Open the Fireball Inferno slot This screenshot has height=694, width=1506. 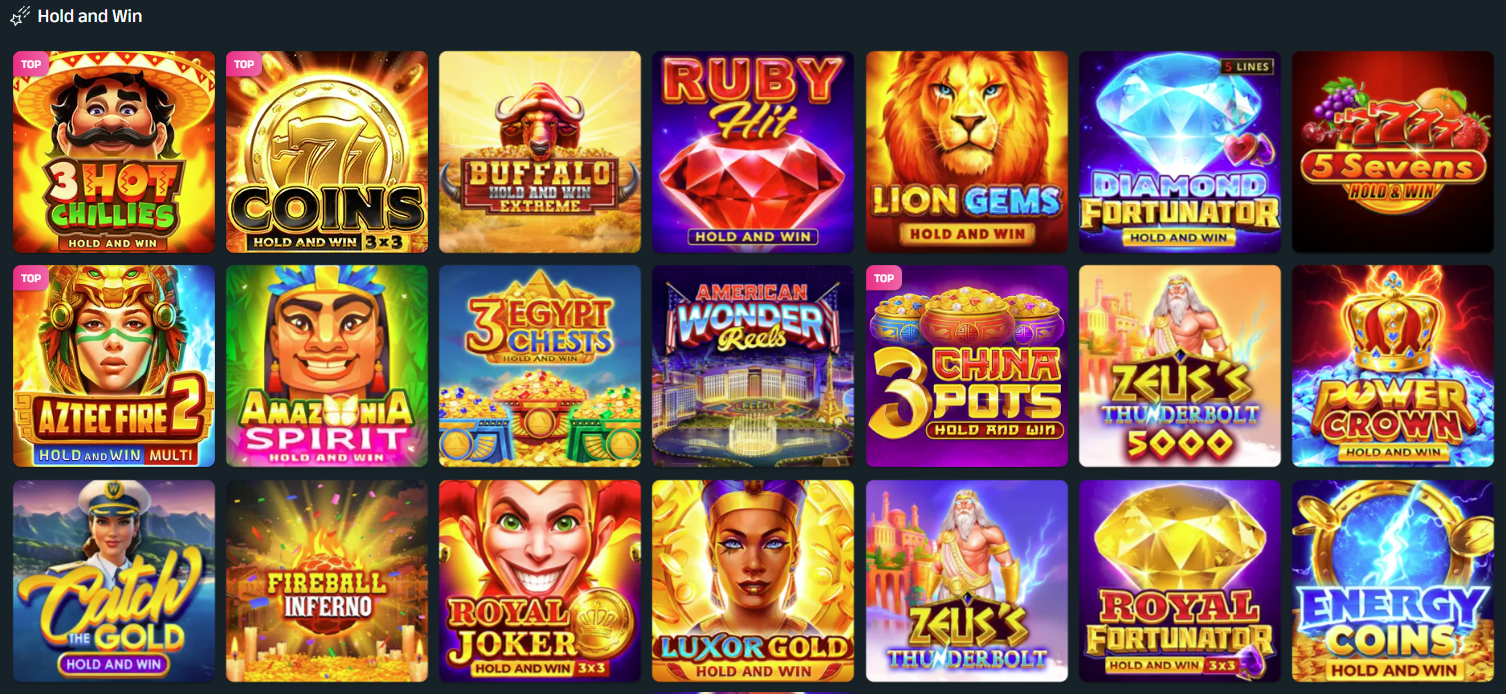(327, 581)
